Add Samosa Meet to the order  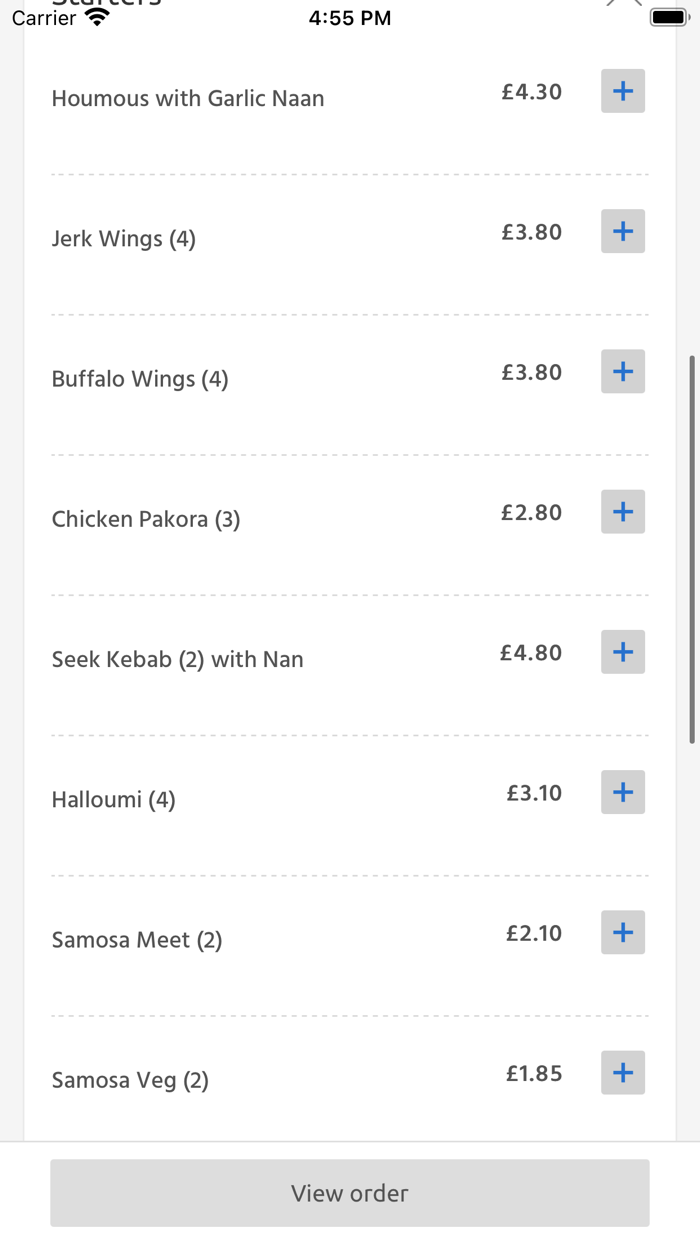pos(622,932)
